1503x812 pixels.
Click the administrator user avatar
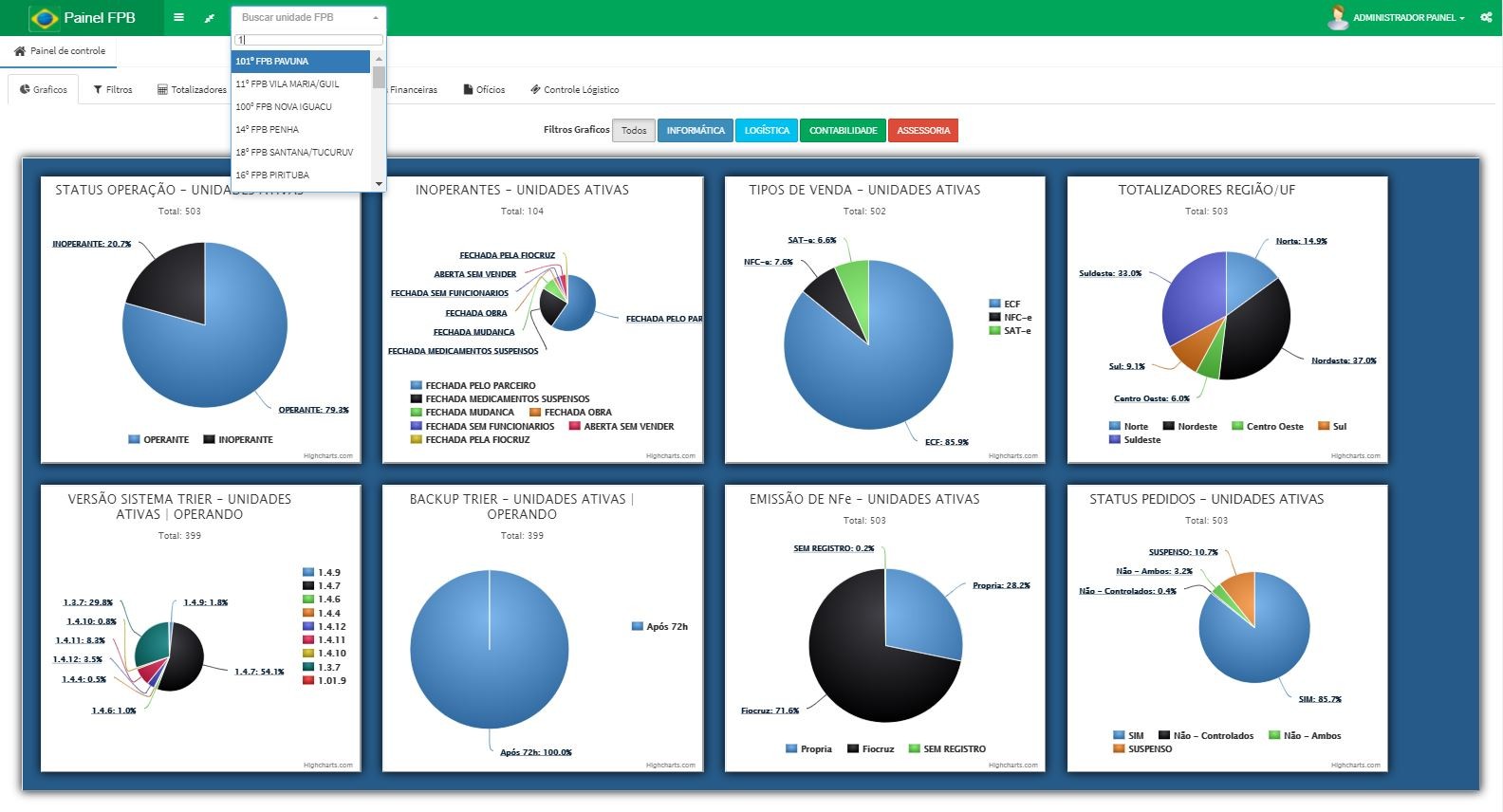(x=1338, y=17)
